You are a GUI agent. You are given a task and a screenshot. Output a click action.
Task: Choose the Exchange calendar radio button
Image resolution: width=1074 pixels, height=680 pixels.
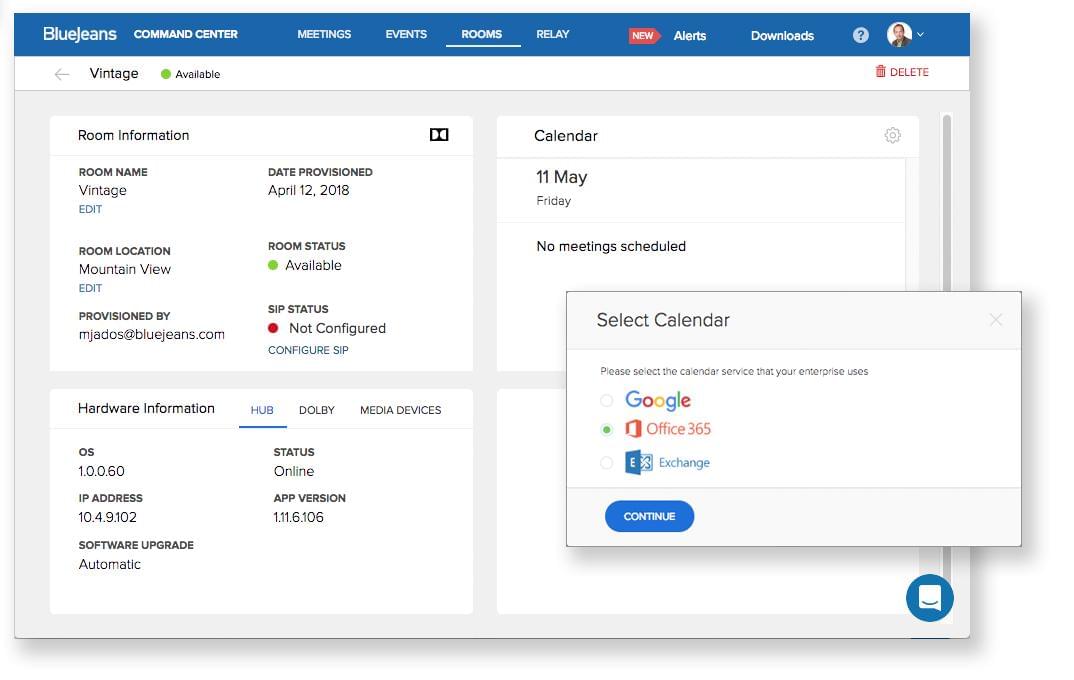[607, 463]
